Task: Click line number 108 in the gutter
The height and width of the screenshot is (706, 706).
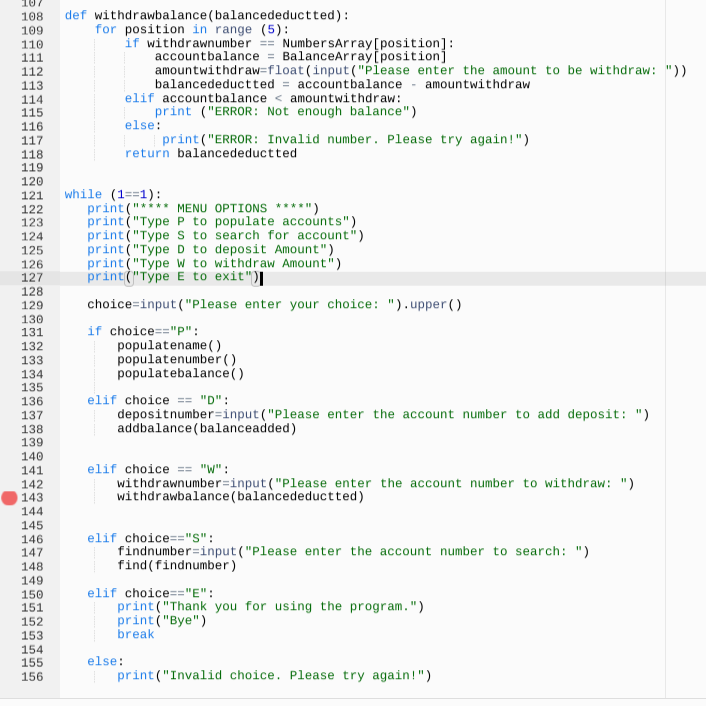Action: (32, 17)
